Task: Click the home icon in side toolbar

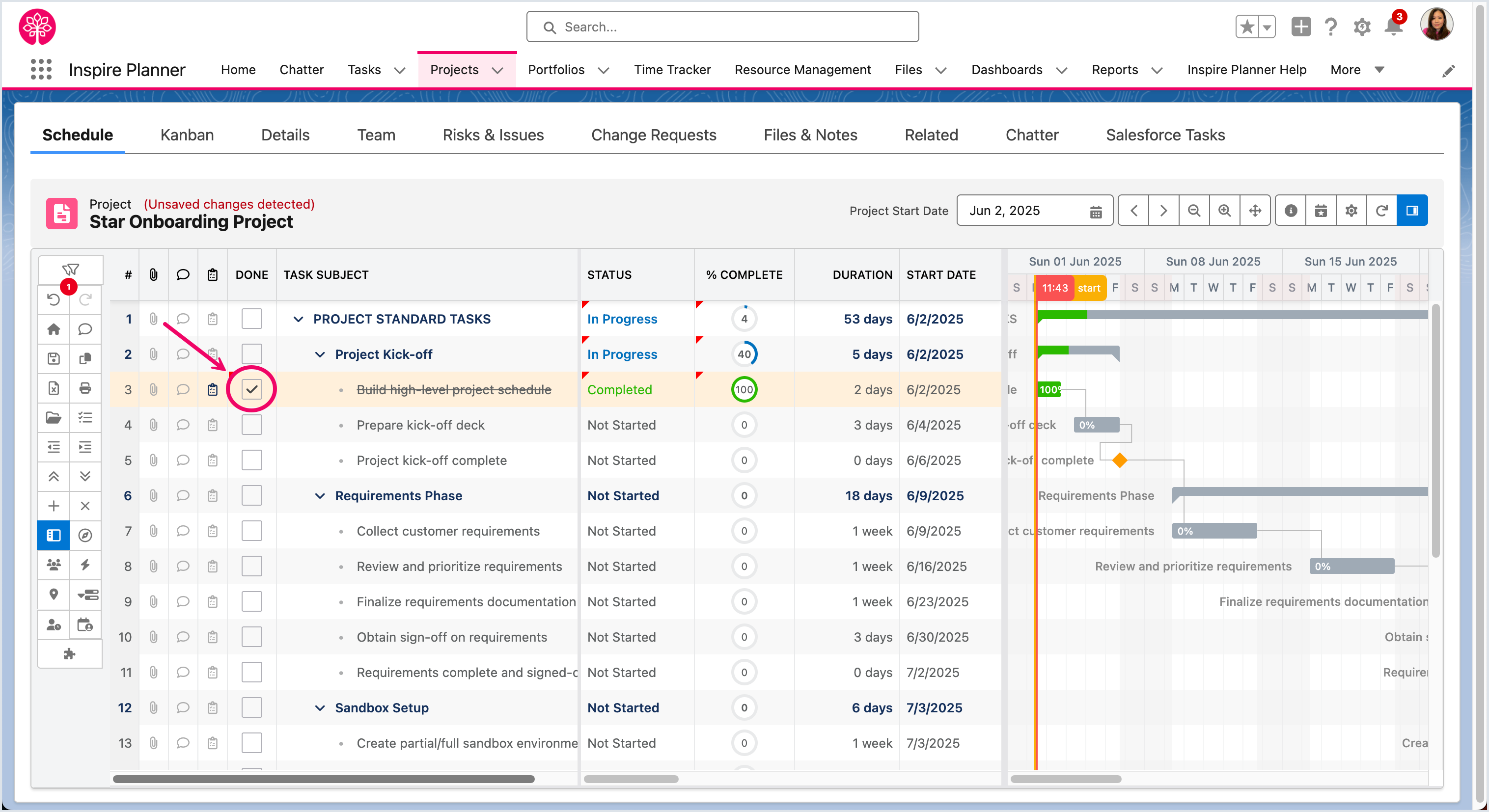Action: tap(53, 329)
